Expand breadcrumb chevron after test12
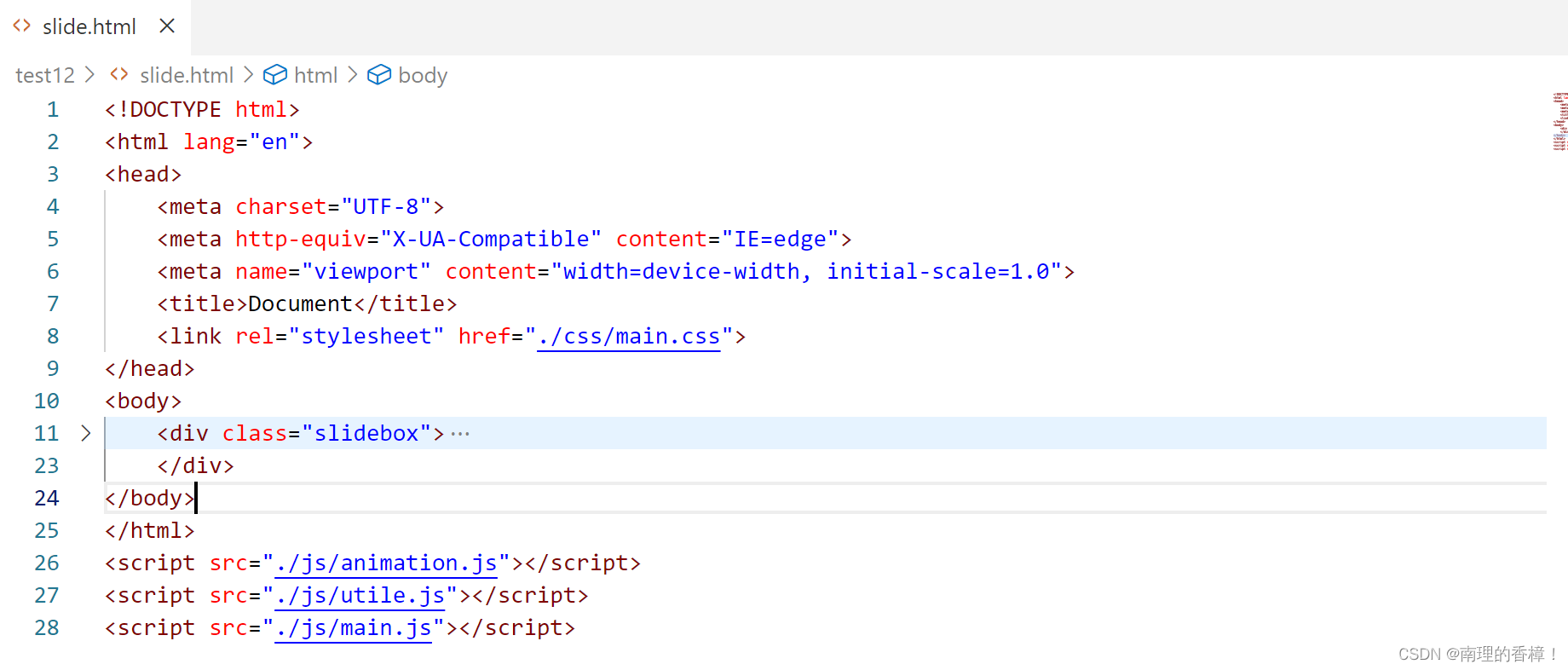Screen dimensions: 1568x670 pyautogui.click(x=89, y=75)
